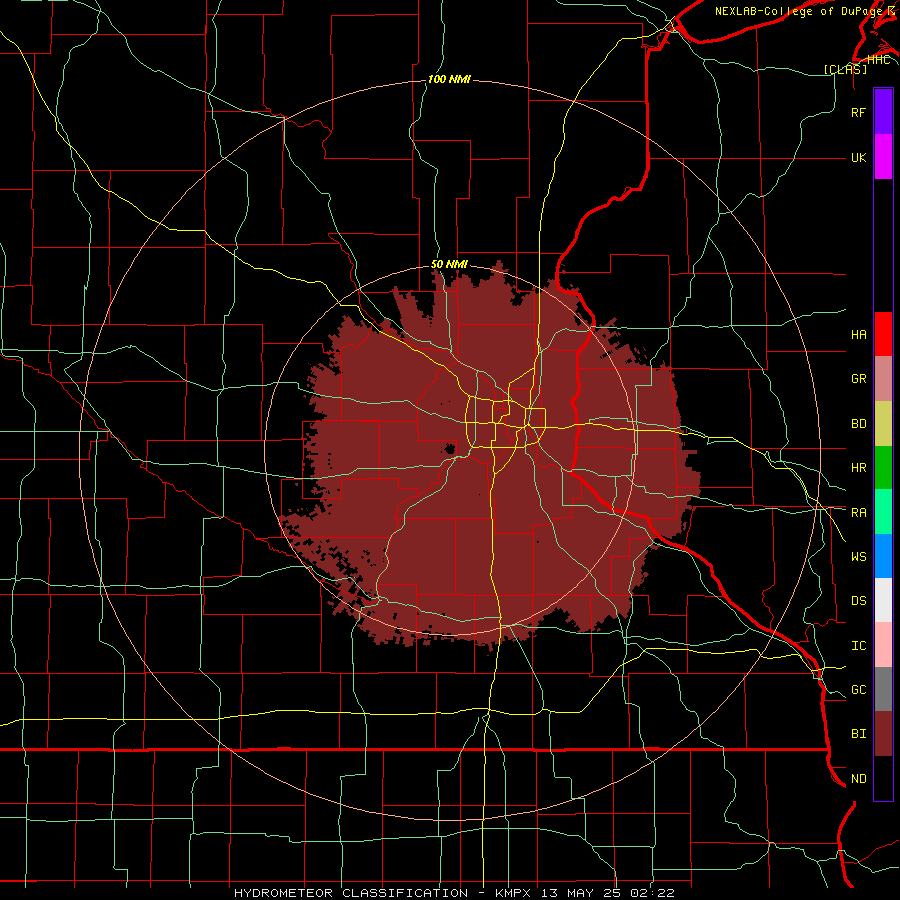900x900 pixels.
Task: Click the BI legend label
Action: [858, 734]
